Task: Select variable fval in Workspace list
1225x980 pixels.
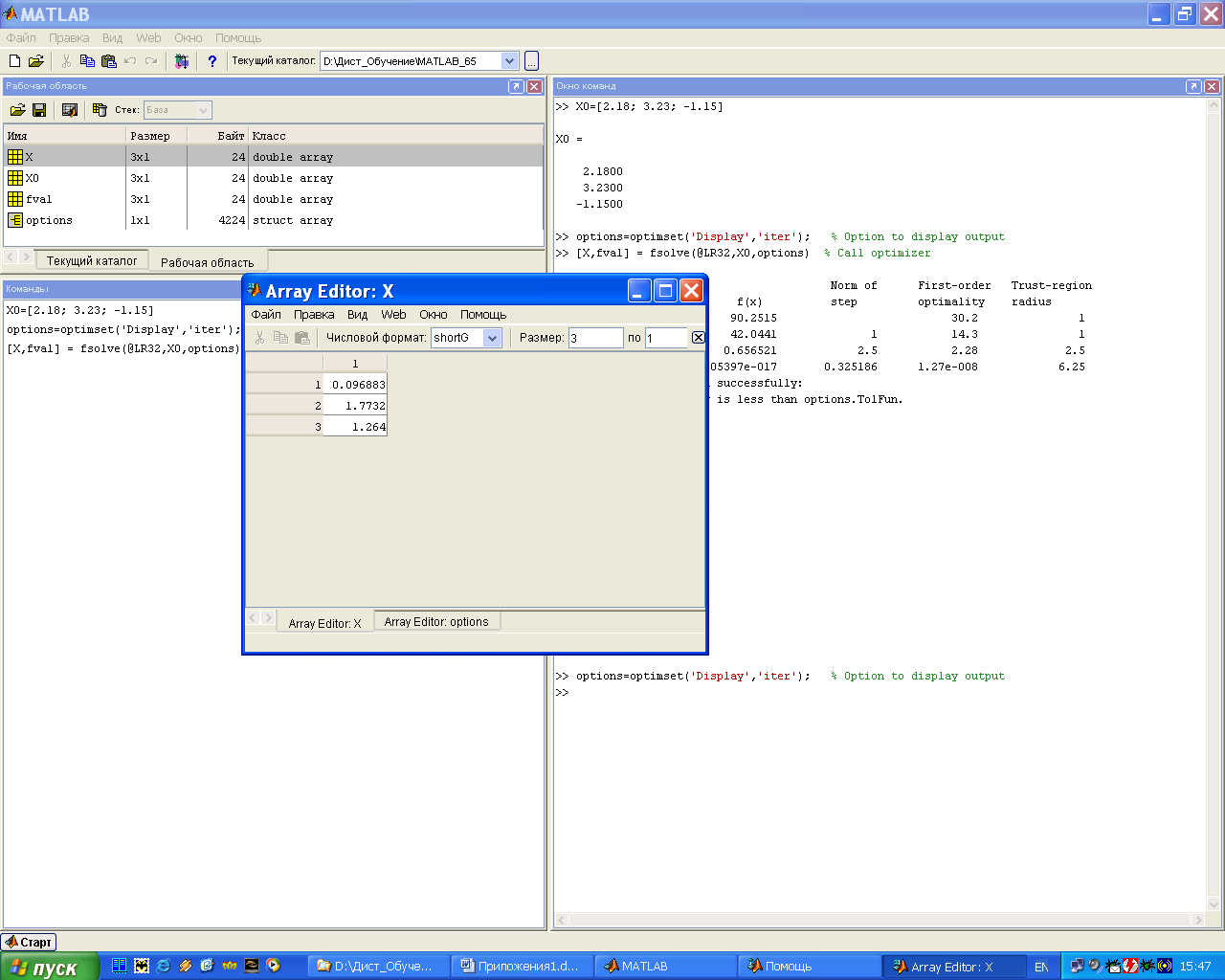Action: pos(273,199)
